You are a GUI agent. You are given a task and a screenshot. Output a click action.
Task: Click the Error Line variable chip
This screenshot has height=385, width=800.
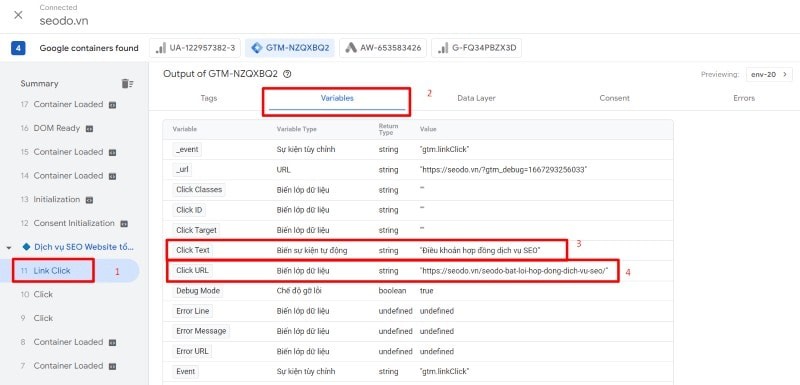pyautogui.click(x=192, y=311)
